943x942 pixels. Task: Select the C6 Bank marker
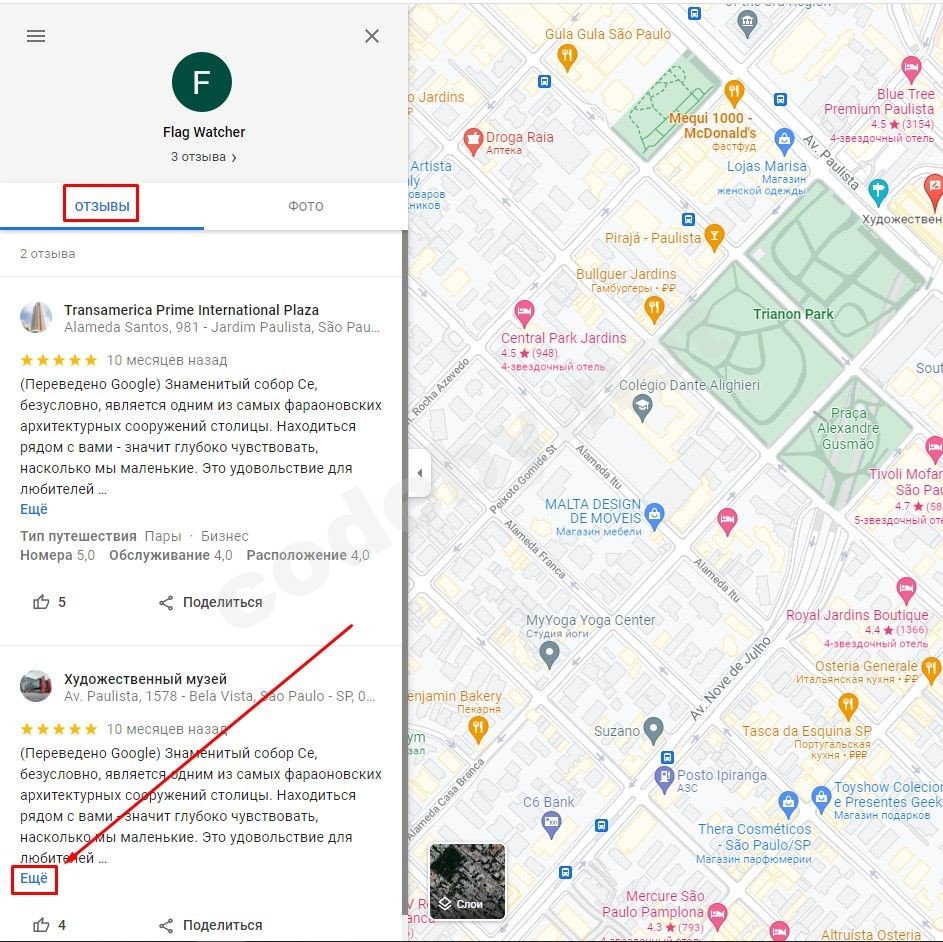click(x=551, y=823)
